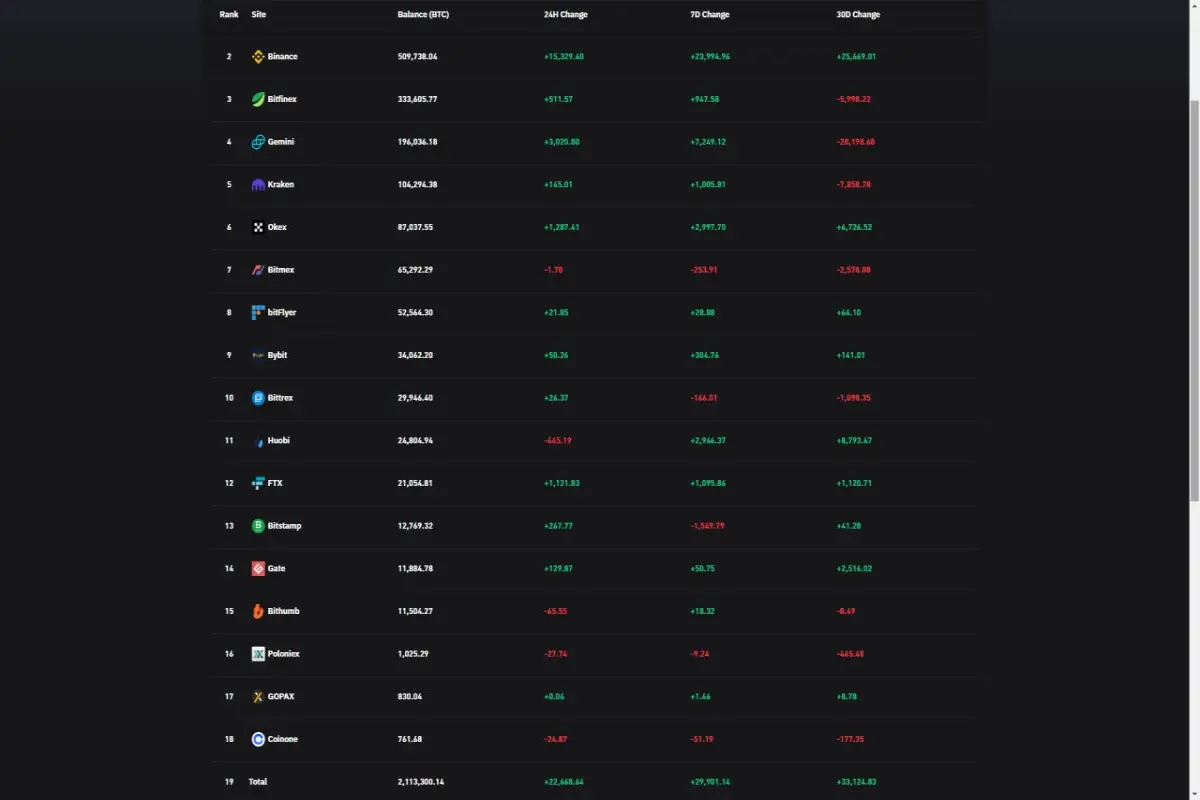
Task: Open the FTX exchange link
Action: pyautogui.click(x=275, y=483)
